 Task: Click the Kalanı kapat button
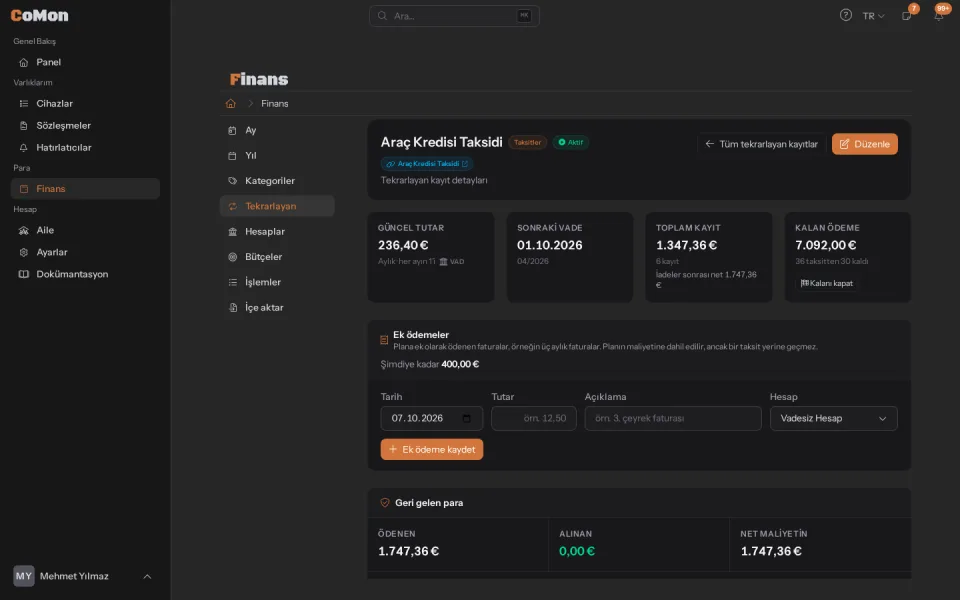827,283
